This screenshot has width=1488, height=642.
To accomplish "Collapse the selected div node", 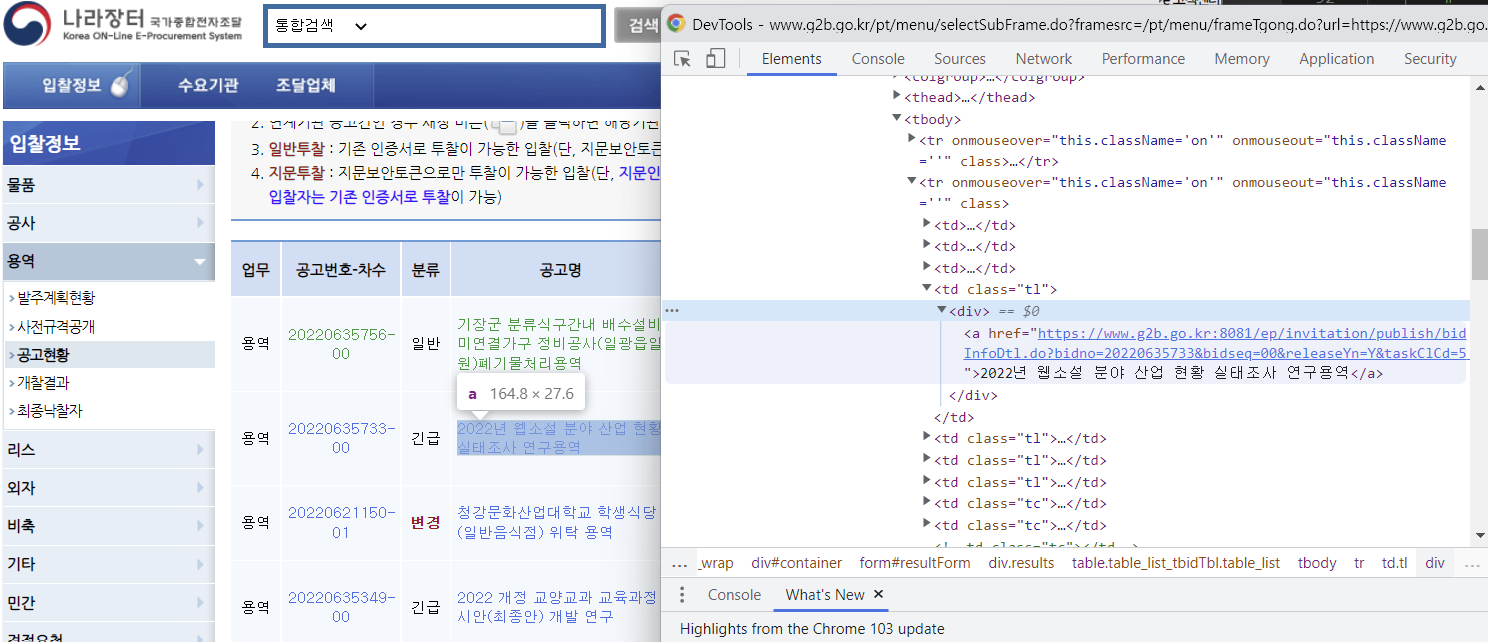I will (x=942, y=311).
